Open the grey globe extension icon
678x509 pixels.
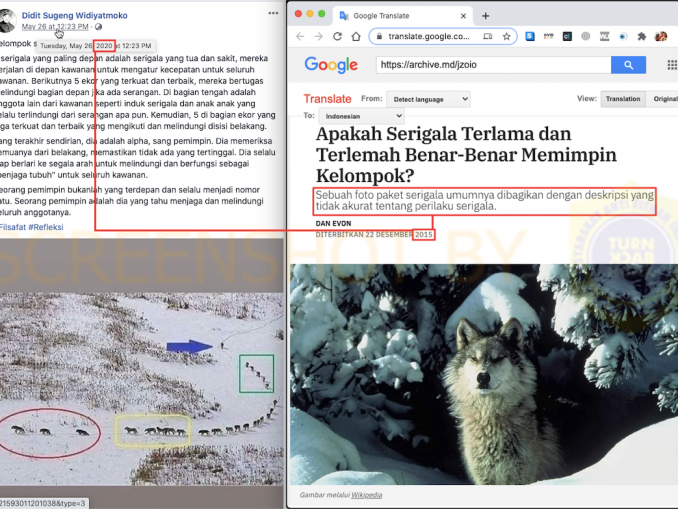coord(585,36)
